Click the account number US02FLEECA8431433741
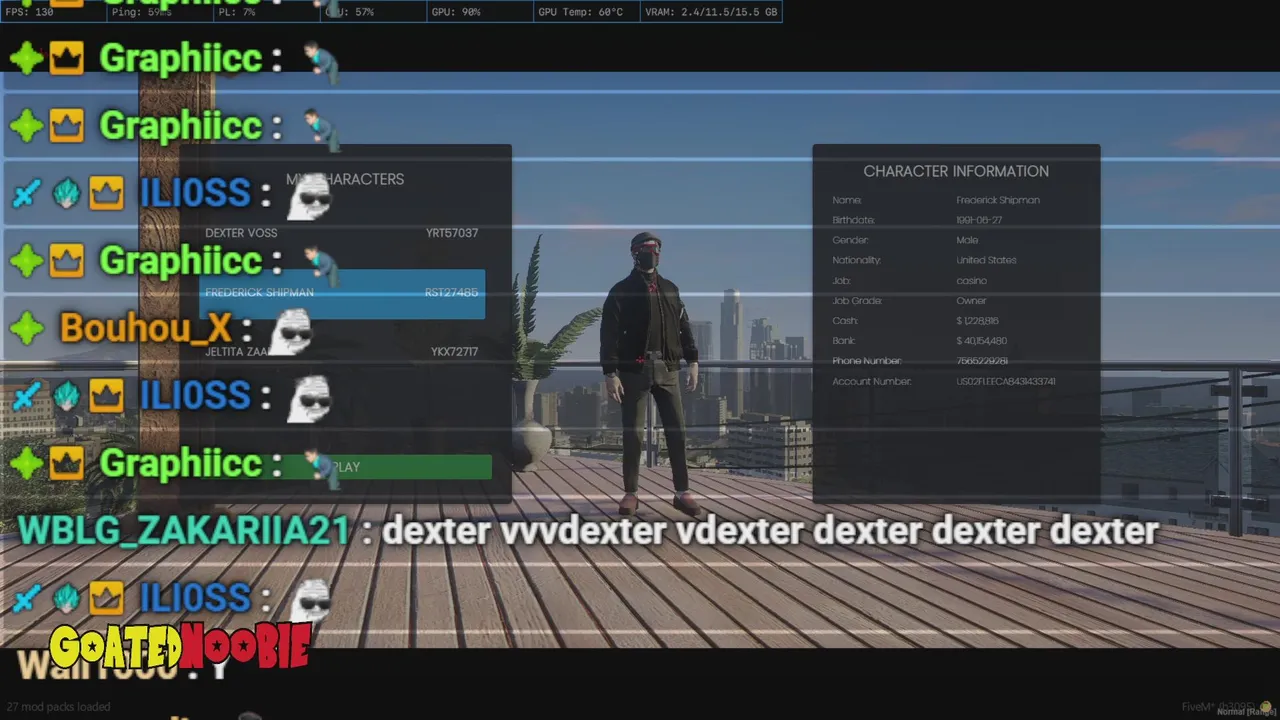1280x720 pixels. click(1006, 381)
